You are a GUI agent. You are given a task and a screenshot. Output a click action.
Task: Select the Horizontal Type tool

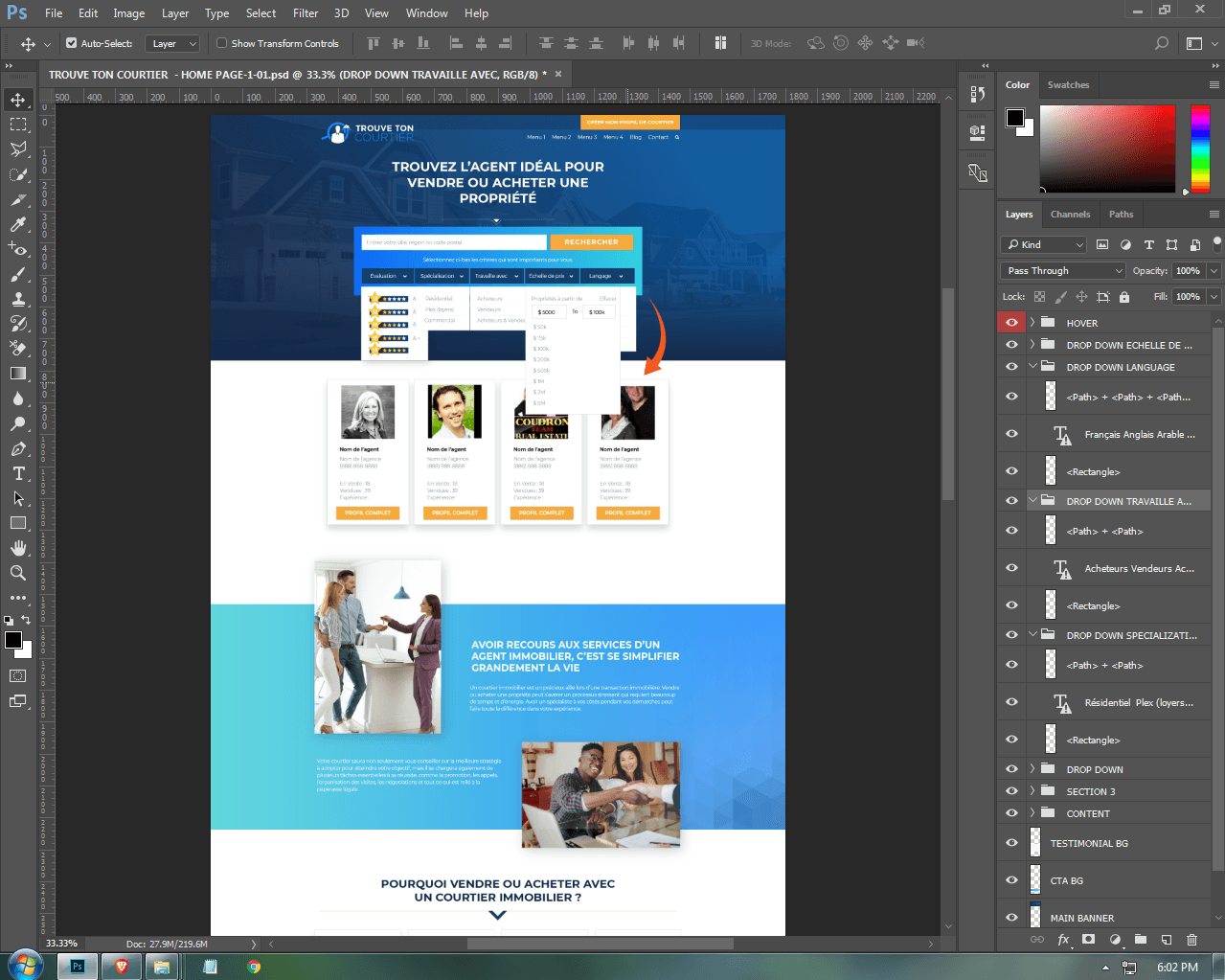(18, 473)
